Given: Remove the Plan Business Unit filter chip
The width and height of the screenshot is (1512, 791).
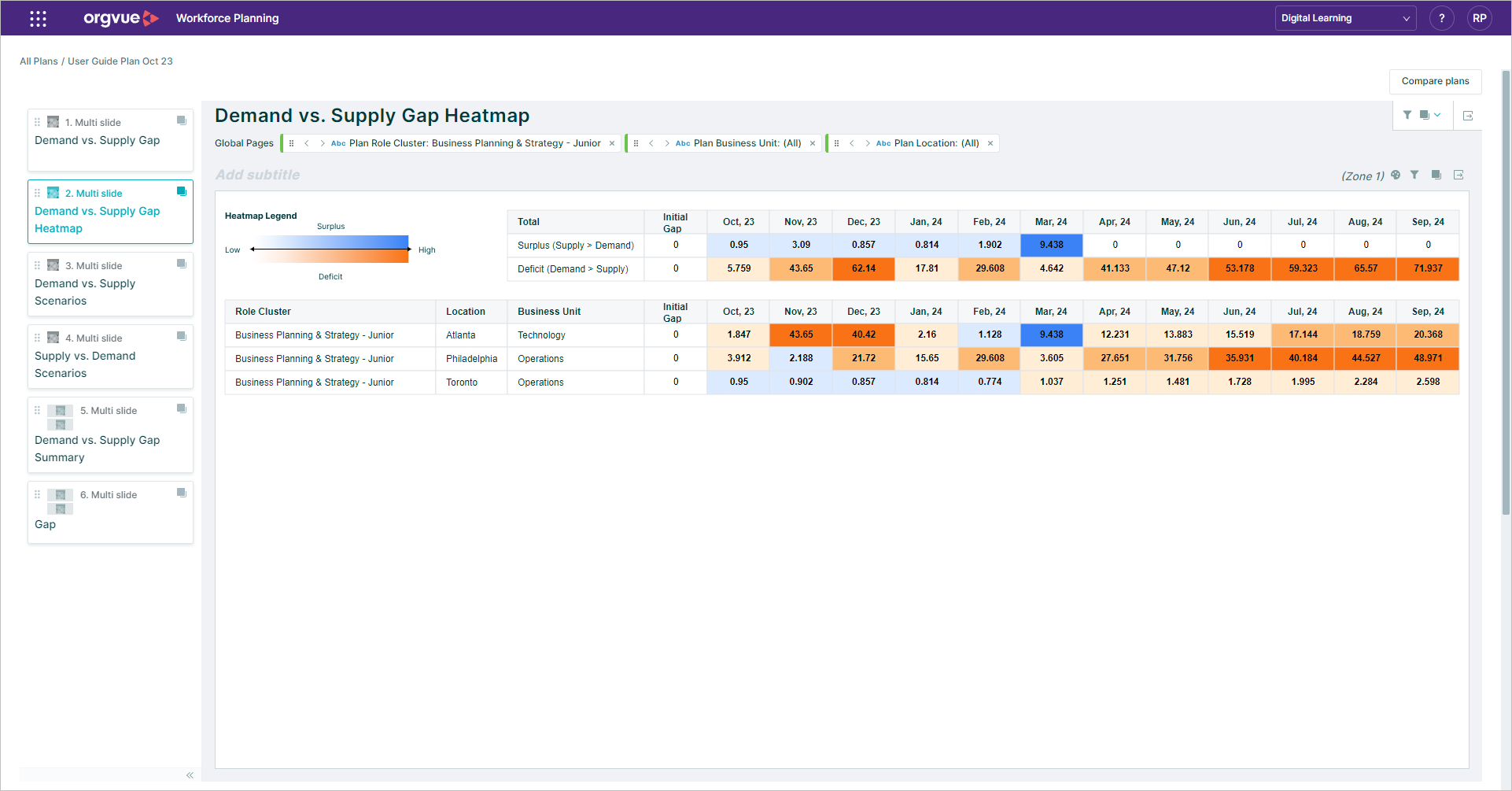Looking at the screenshot, I should [x=813, y=142].
